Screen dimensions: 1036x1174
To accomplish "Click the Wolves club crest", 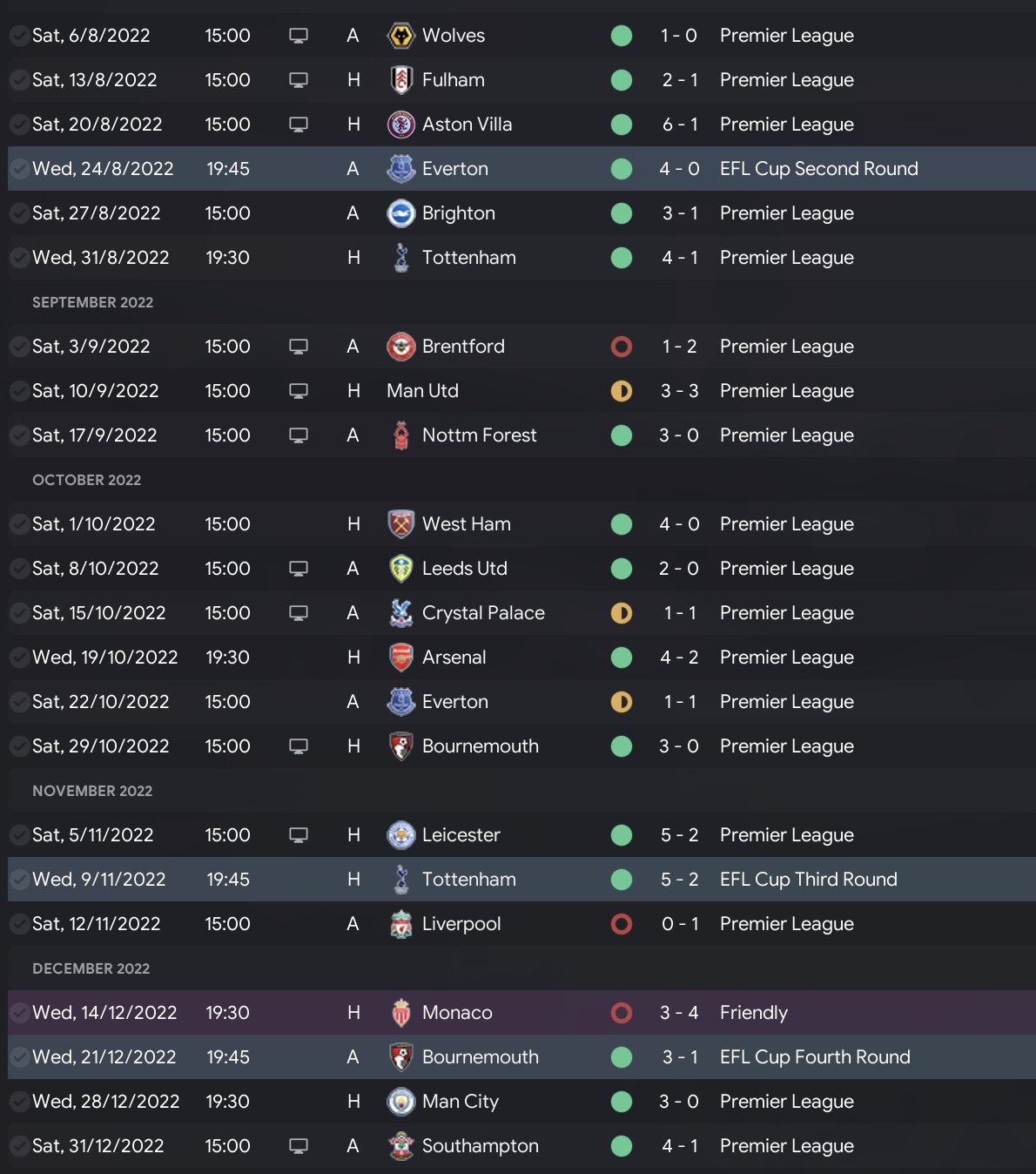I will point(400,36).
